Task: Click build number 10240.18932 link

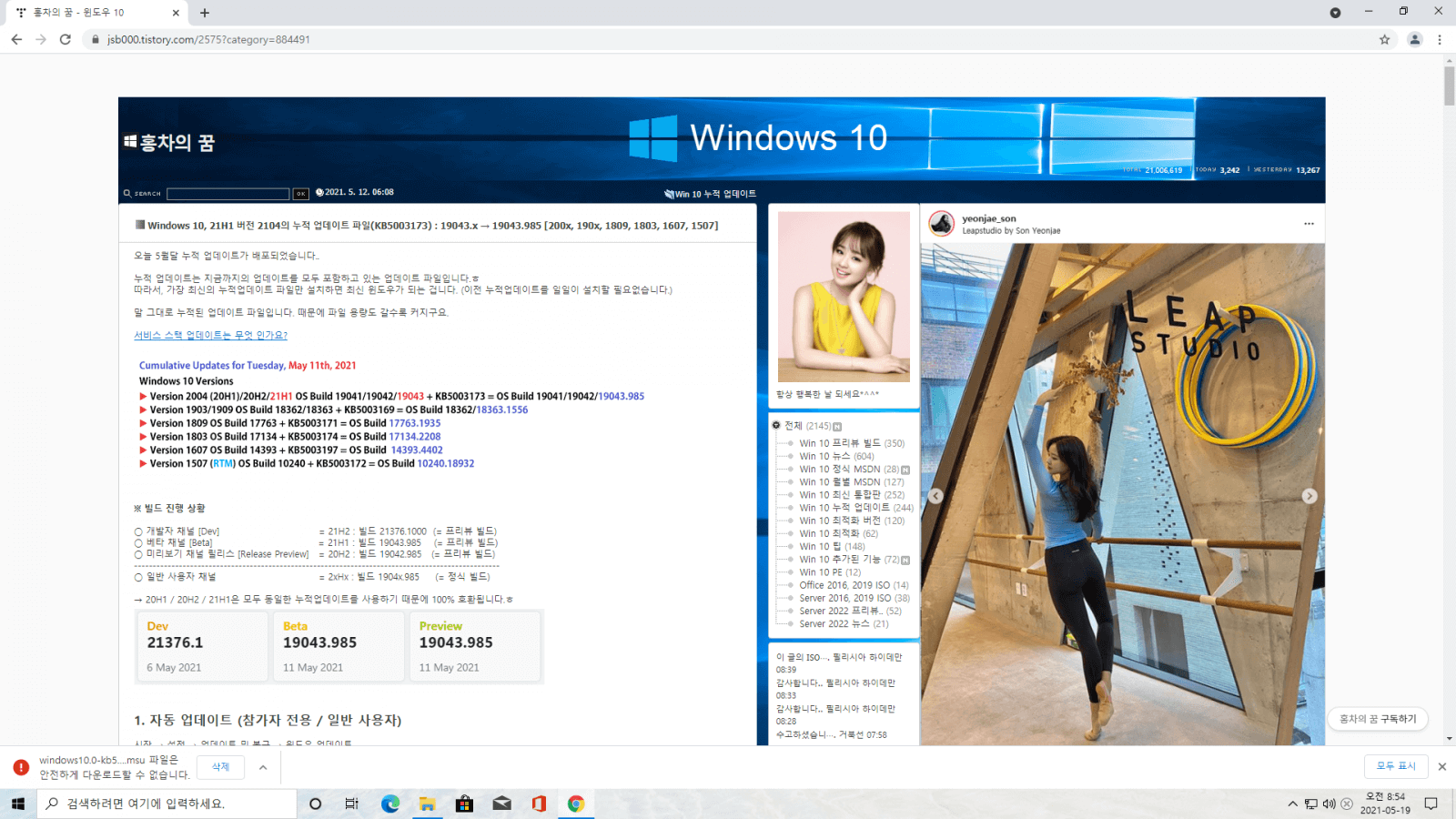Action: [446, 464]
